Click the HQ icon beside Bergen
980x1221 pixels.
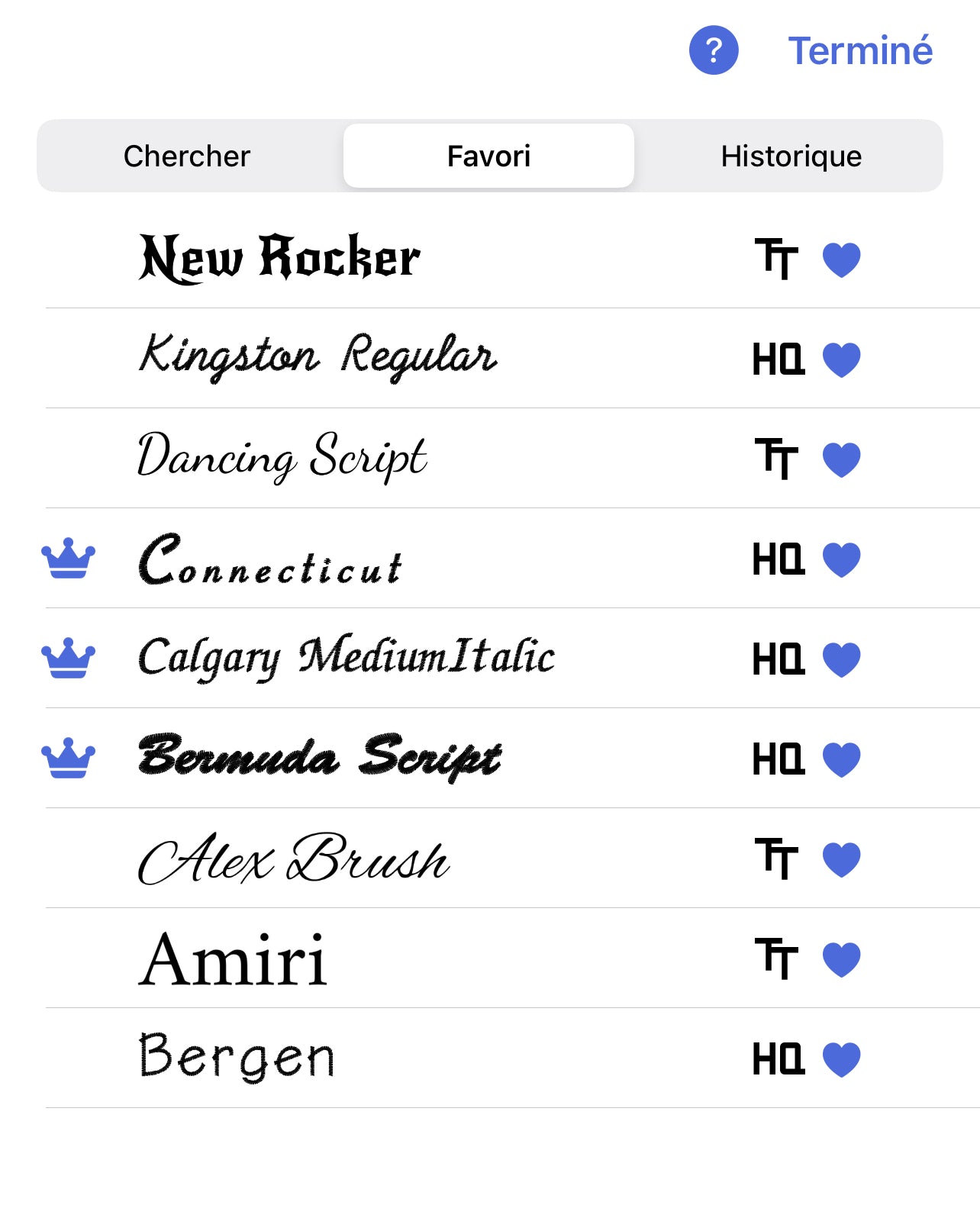tap(778, 1058)
